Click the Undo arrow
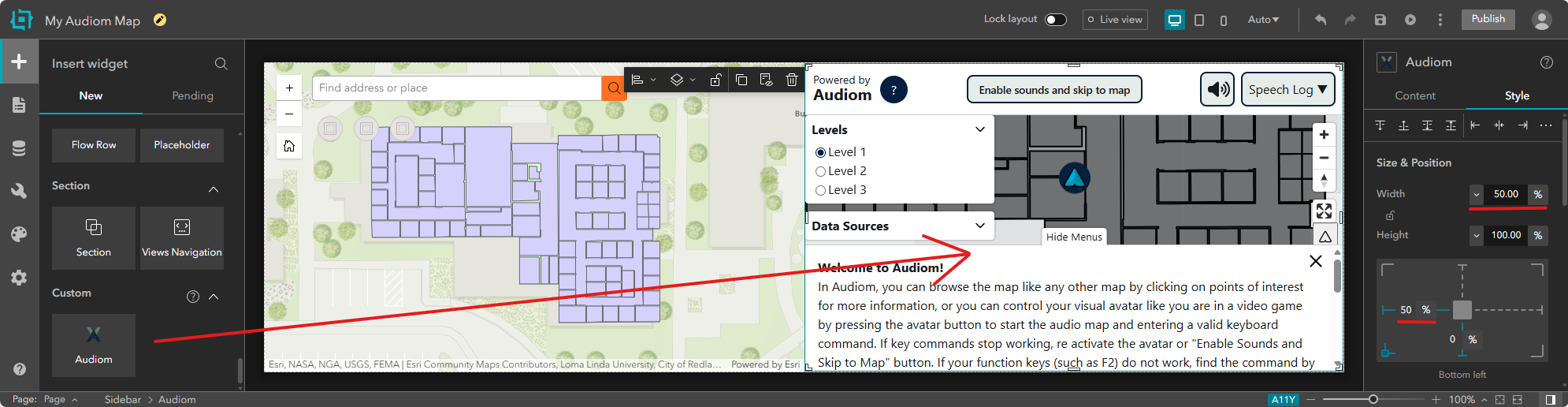 (1321, 20)
